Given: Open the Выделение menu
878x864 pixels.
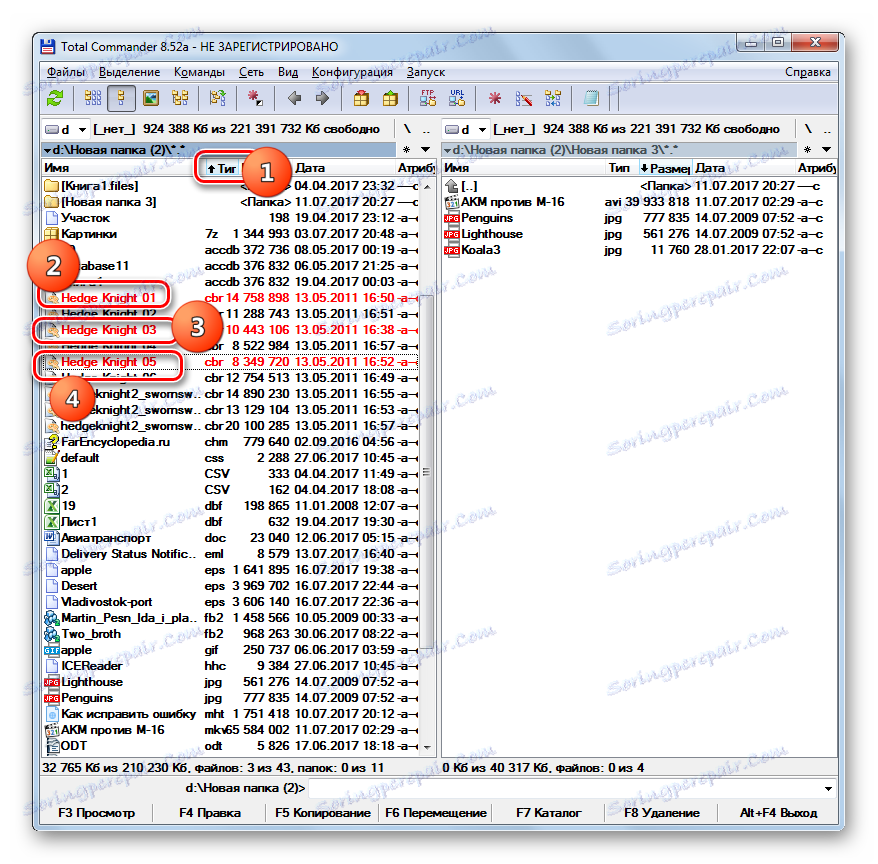Looking at the screenshot, I should pos(129,72).
